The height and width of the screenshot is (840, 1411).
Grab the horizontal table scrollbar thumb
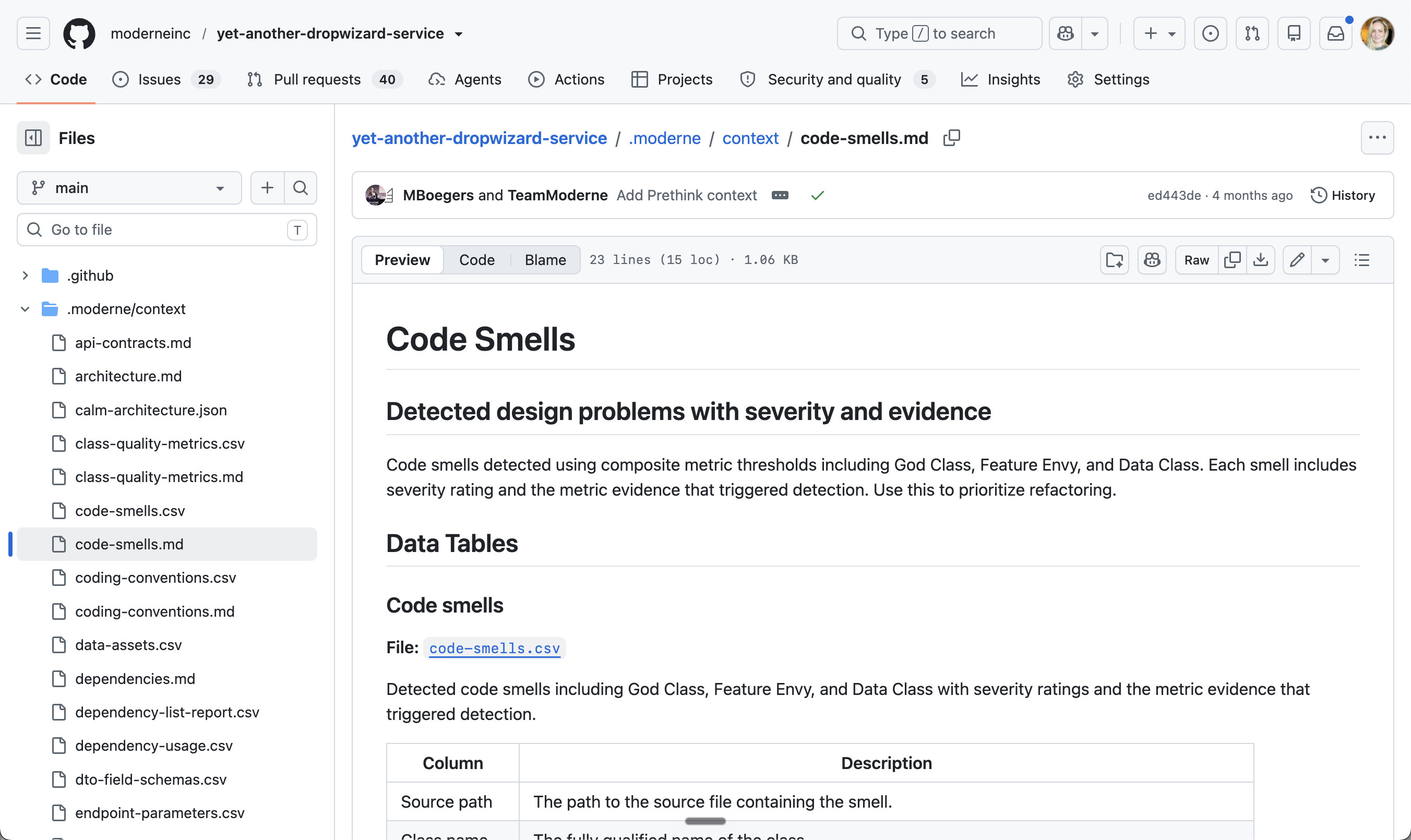tap(705, 821)
